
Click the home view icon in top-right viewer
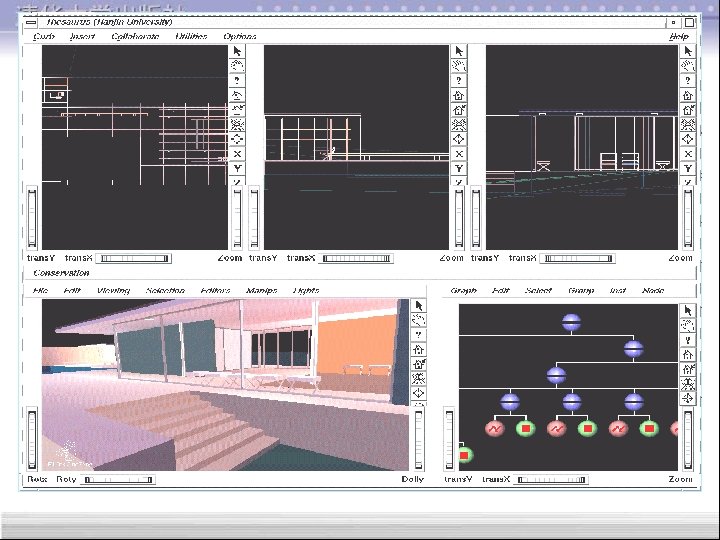tap(687, 95)
